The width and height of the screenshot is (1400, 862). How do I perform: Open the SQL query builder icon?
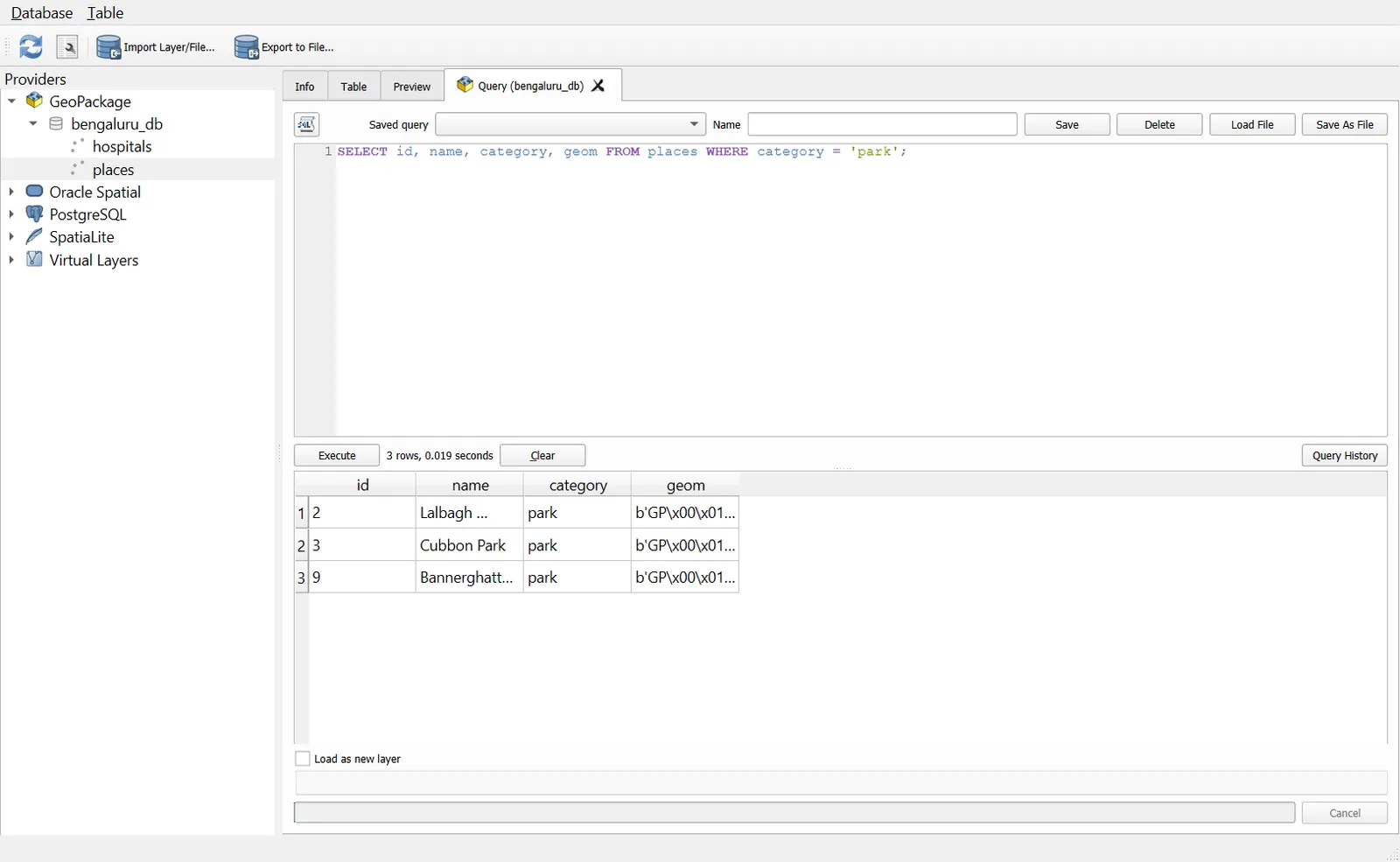306,124
